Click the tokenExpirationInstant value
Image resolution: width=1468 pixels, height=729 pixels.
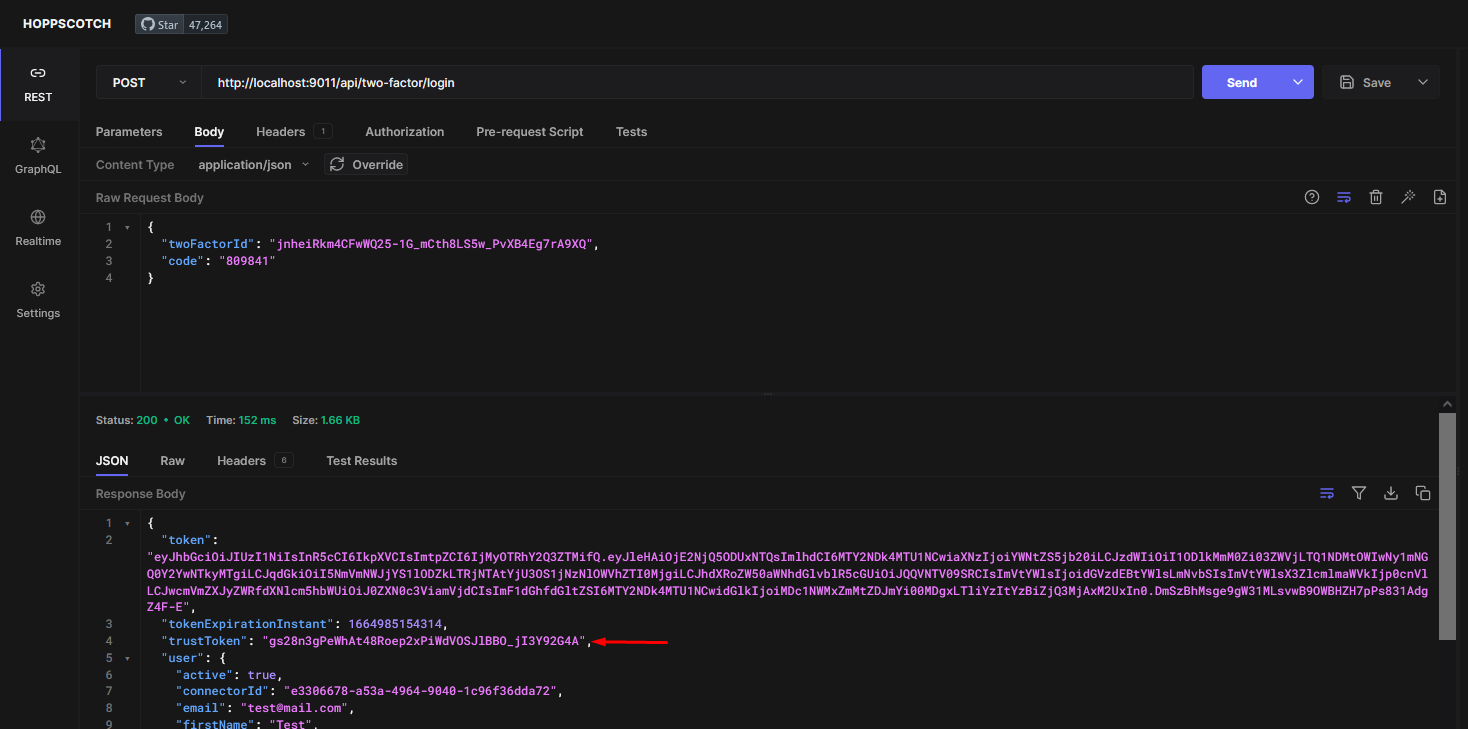click(395, 624)
